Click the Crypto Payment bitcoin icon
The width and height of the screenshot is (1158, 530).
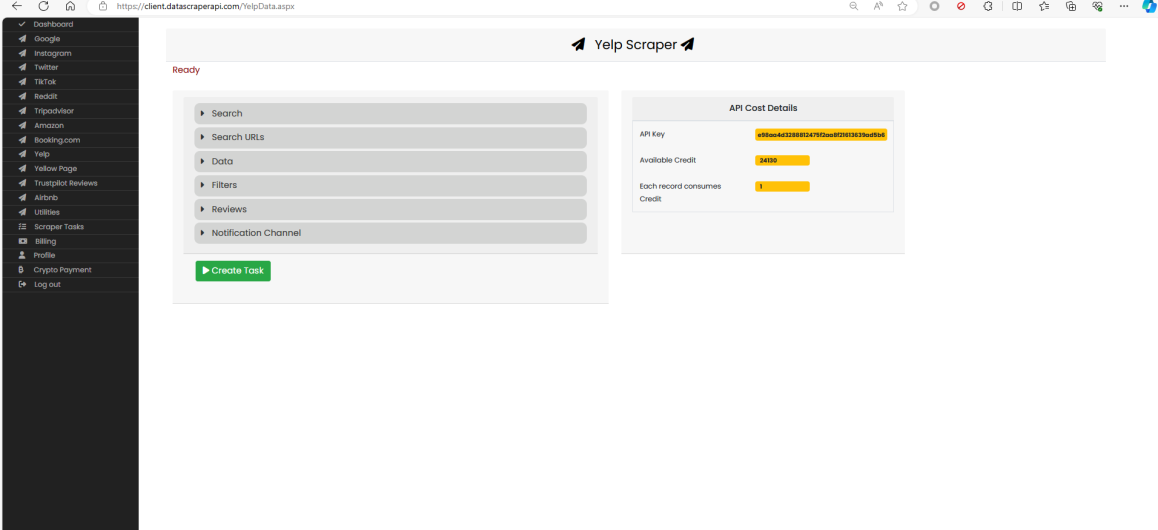click(x=22, y=269)
